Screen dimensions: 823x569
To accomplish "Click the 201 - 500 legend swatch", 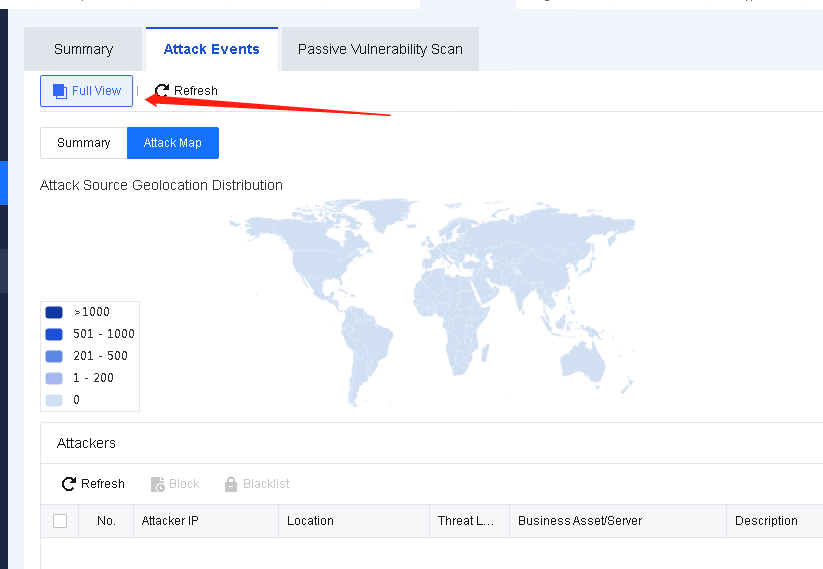I will 54,356.
